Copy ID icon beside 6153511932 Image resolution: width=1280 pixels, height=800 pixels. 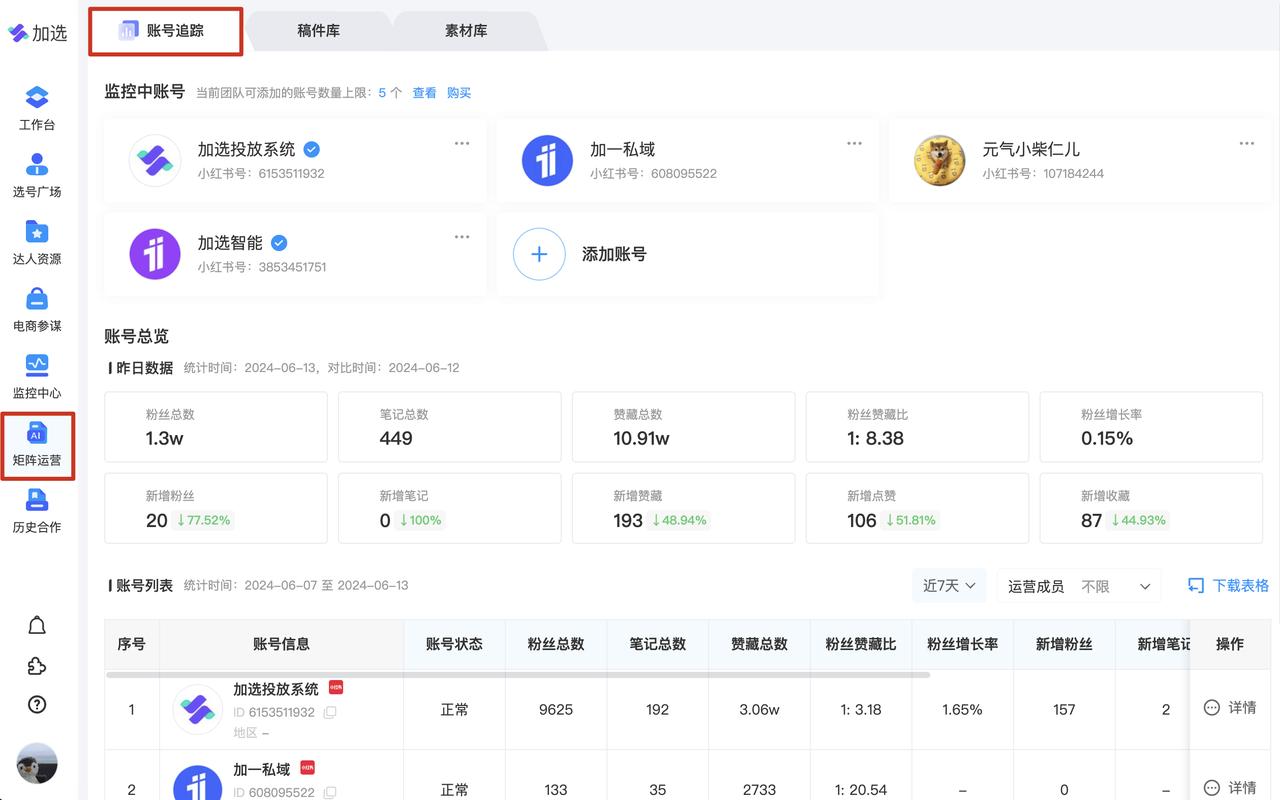(x=330, y=713)
